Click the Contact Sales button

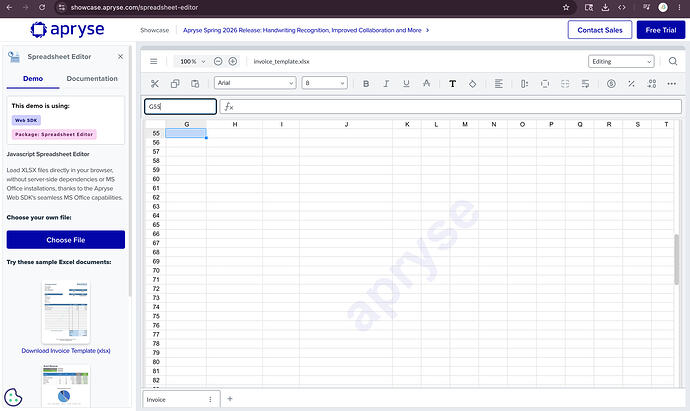(600, 30)
